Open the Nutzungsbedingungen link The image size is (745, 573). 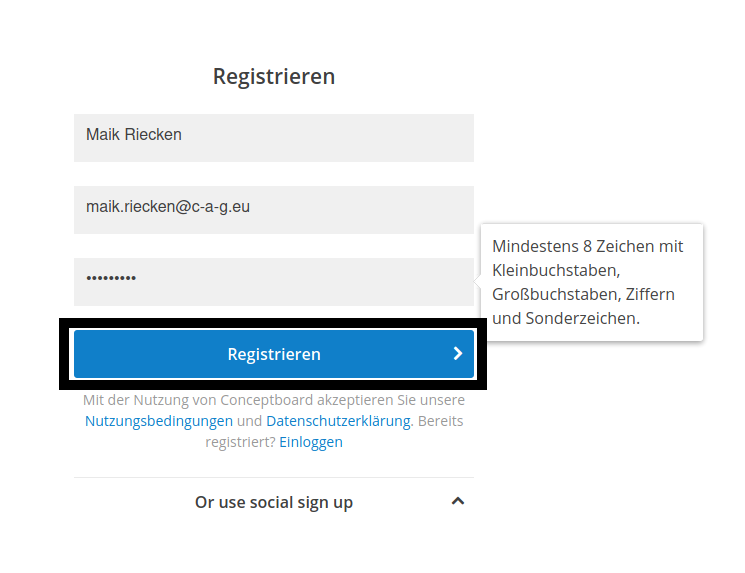(x=159, y=421)
